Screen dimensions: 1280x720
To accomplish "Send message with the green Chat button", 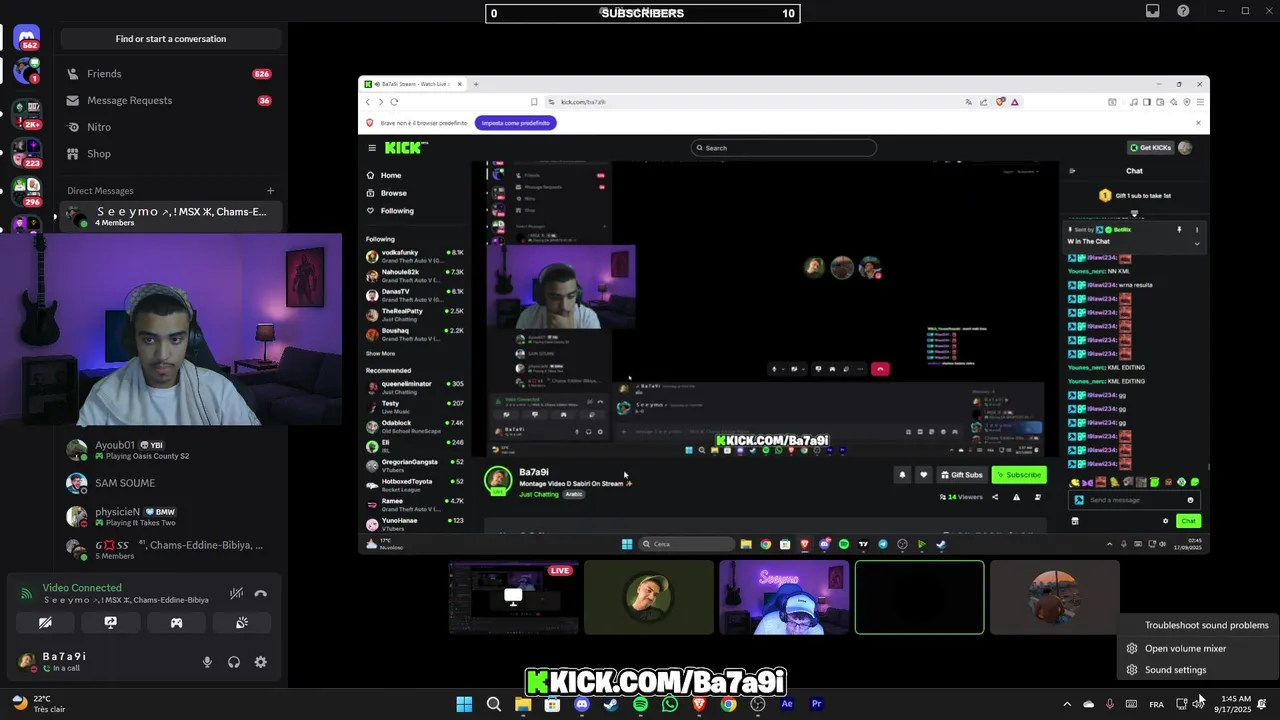I will (1188, 521).
